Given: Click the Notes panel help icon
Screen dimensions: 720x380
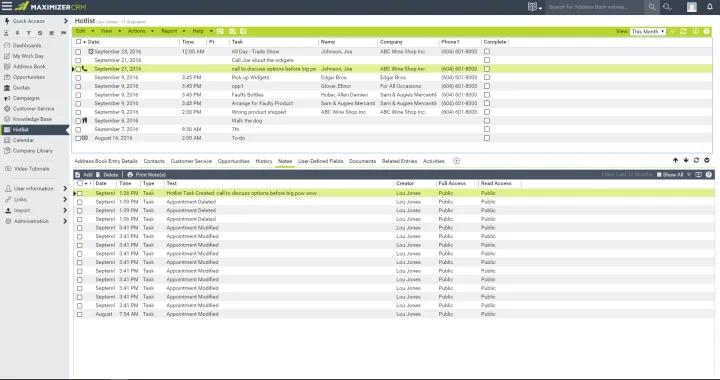Looking at the screenshot, I should [x=709, y=174].
